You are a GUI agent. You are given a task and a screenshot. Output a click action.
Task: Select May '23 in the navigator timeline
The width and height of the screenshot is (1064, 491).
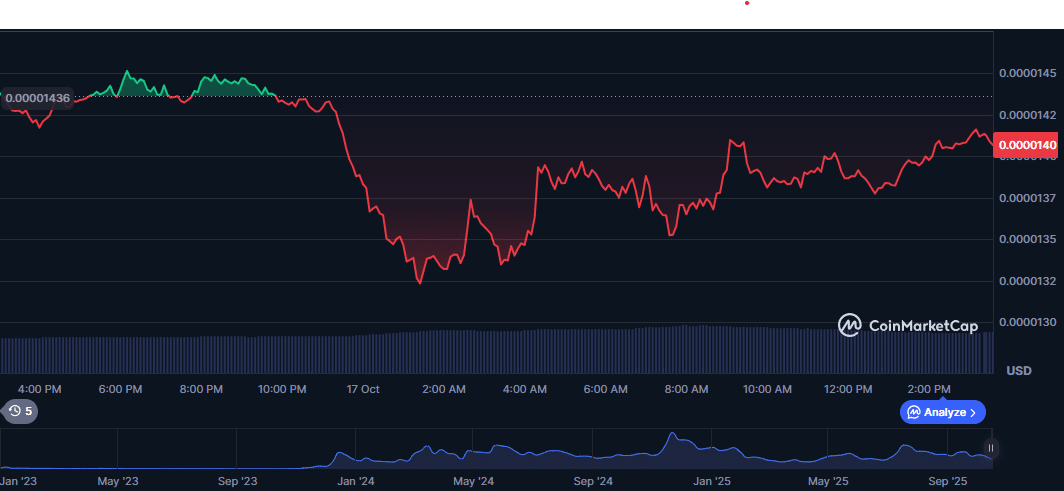pyautogui.click(x=118, y=481)
